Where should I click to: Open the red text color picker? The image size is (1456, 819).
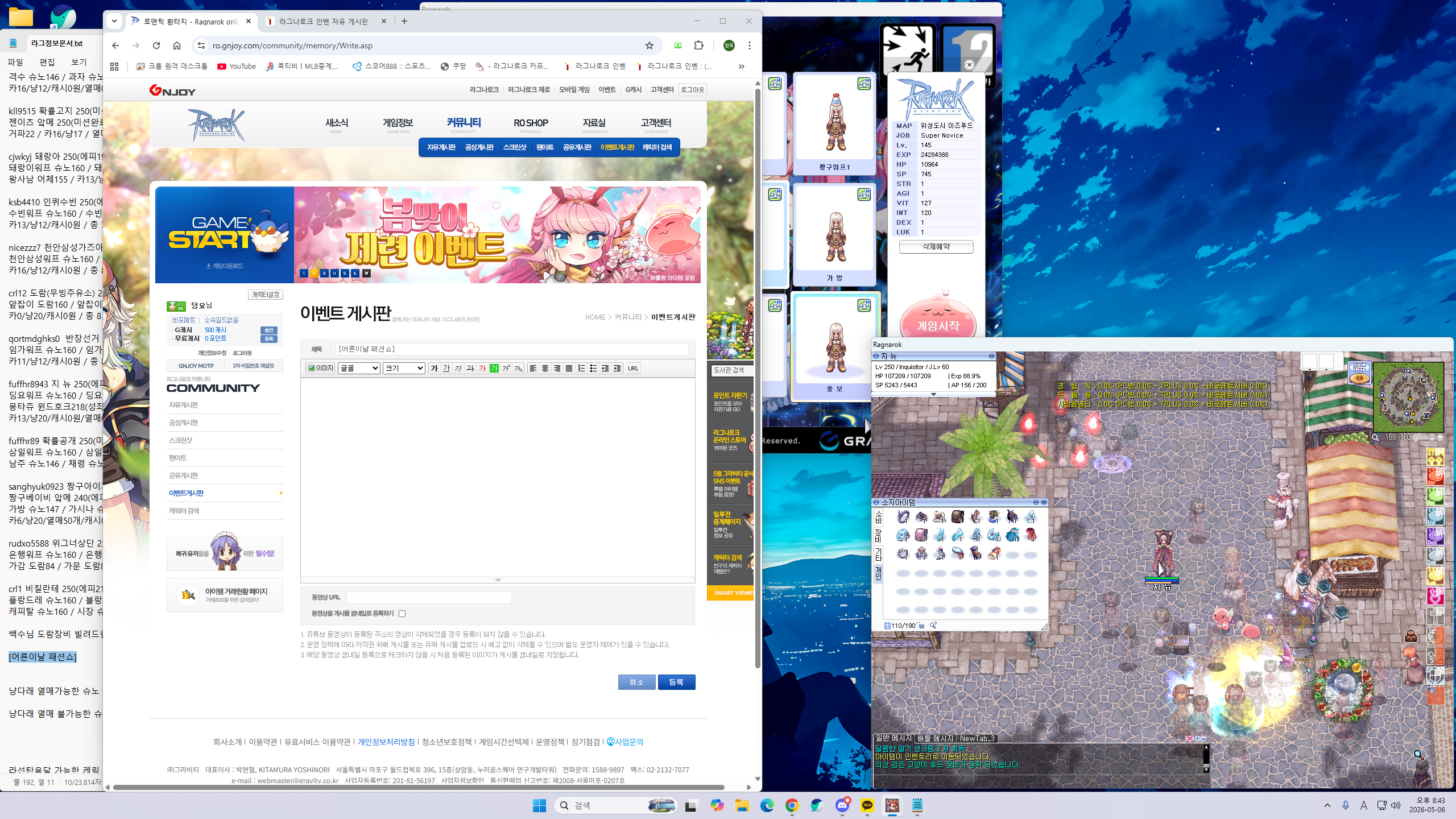click(482, 369)
